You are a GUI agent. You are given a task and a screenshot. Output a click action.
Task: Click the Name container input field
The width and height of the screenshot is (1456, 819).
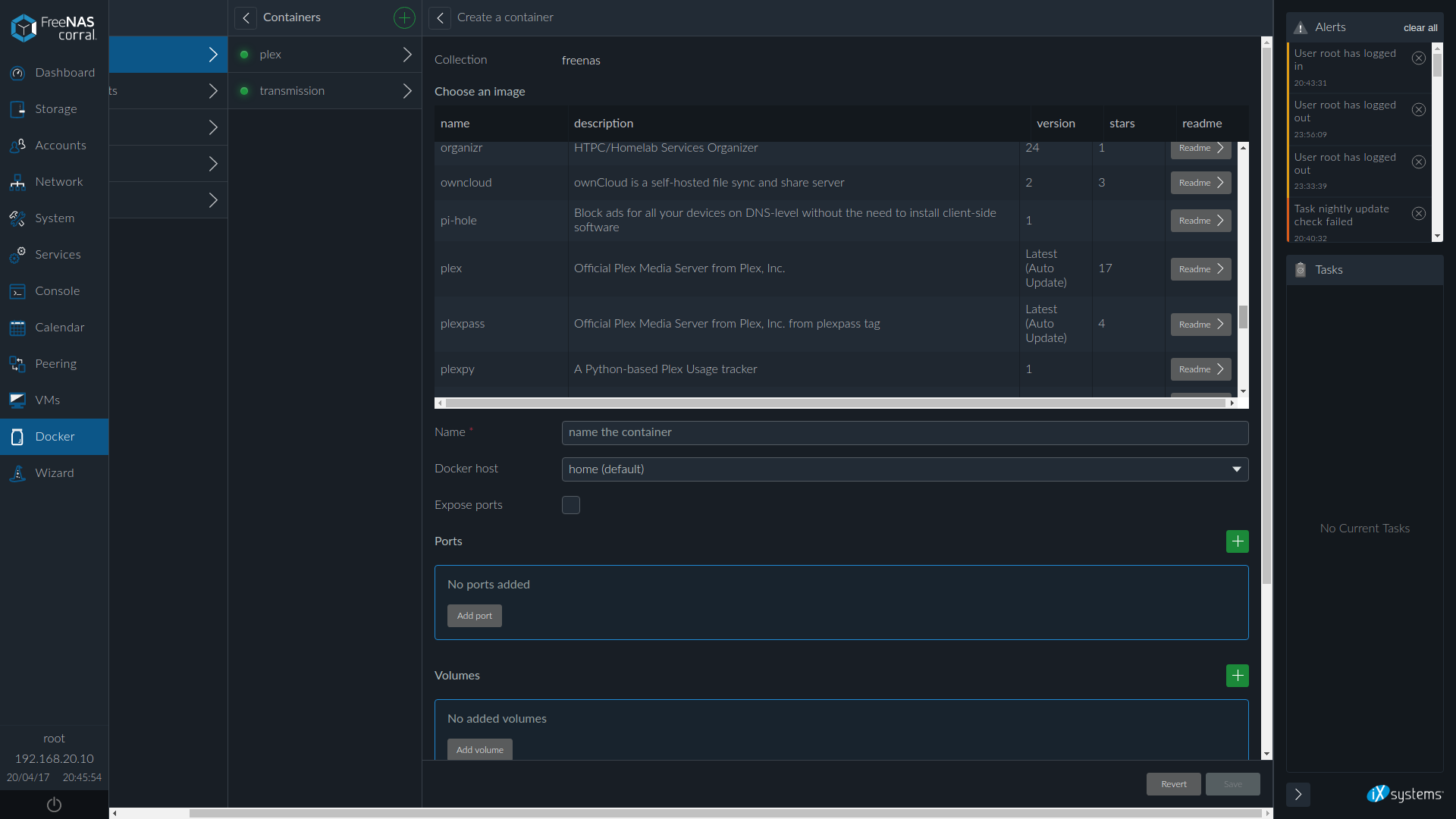(905, 432)
